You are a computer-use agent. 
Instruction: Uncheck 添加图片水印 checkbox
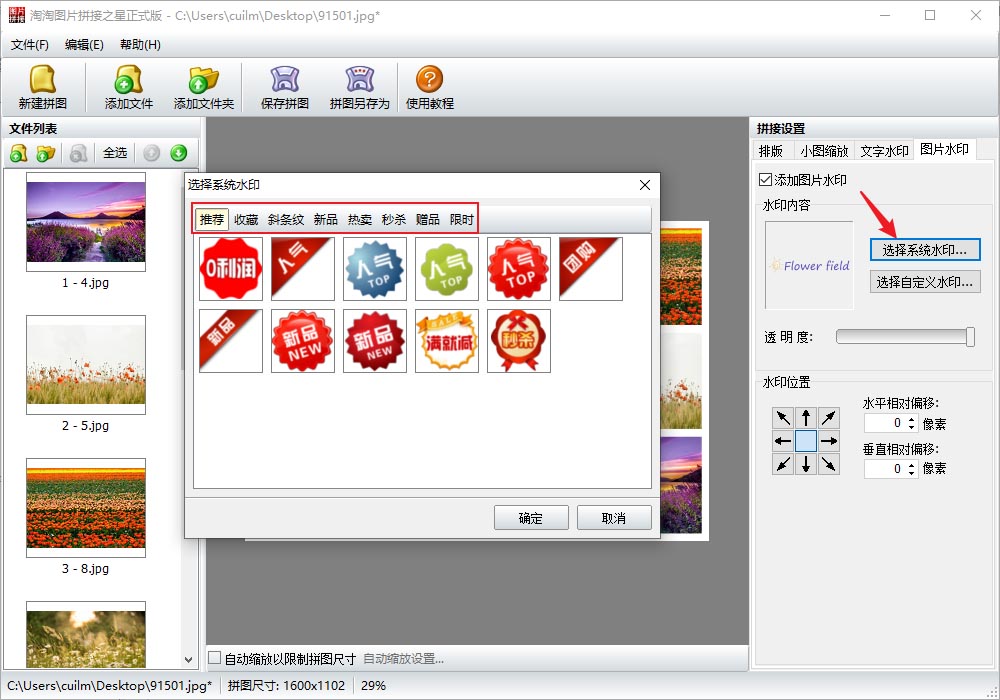[766, 180]
